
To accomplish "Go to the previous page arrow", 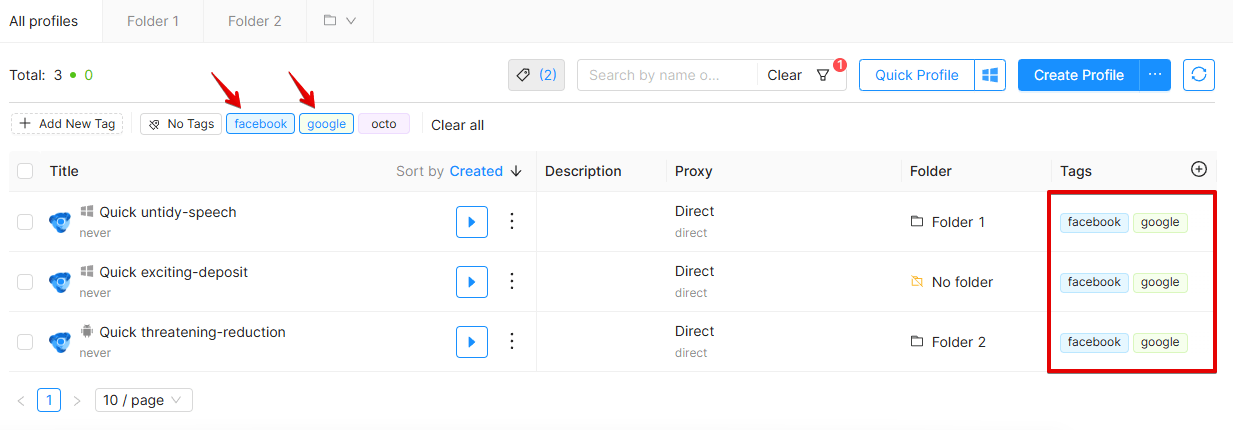I will pyautogui.click(x=21, y=400).
